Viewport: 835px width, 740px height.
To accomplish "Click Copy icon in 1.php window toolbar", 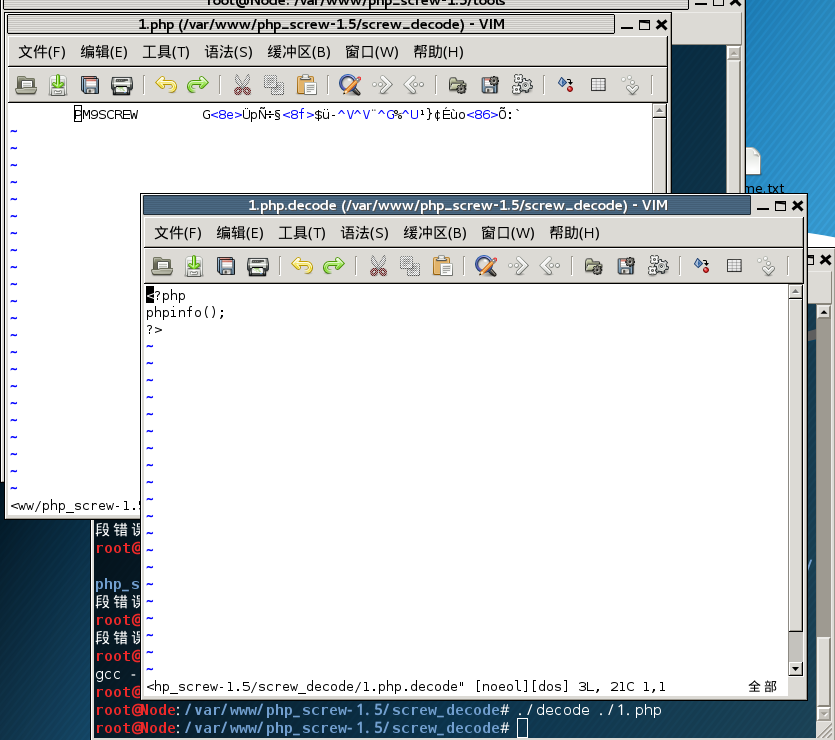I will pyautogui.click(x=274, y=85).
